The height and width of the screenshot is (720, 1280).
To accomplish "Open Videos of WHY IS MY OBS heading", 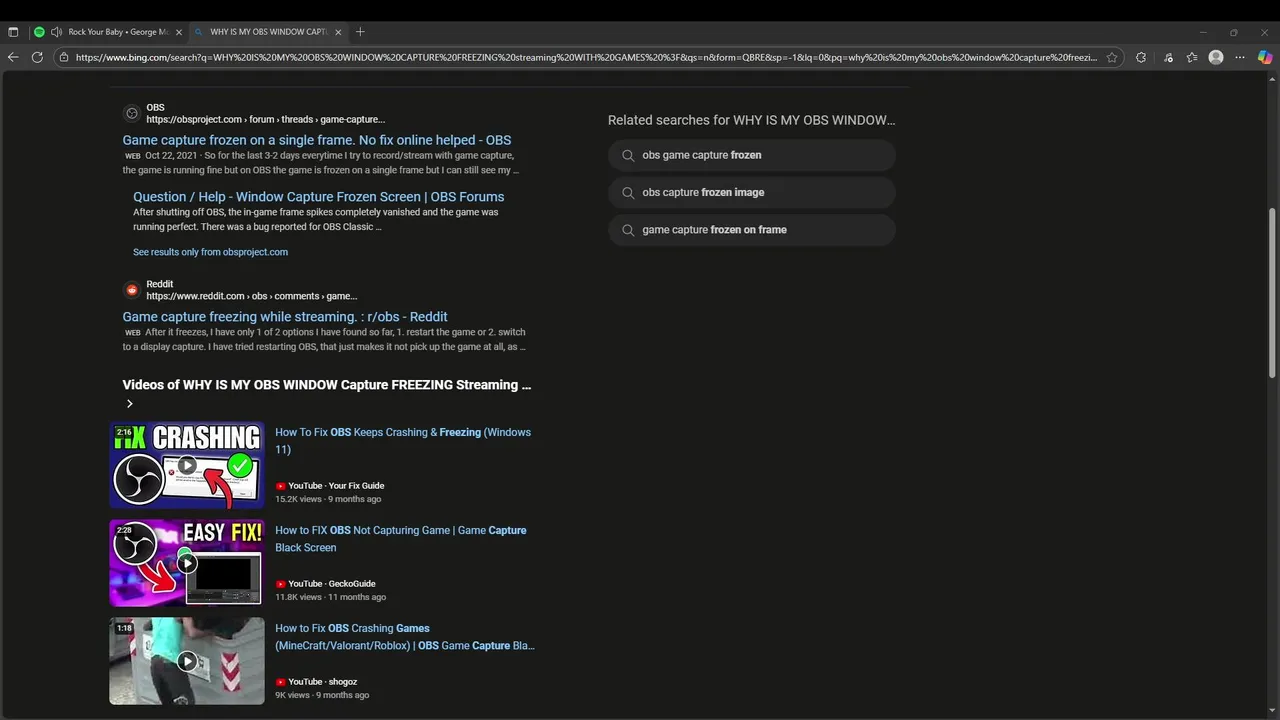I will 327,385.
